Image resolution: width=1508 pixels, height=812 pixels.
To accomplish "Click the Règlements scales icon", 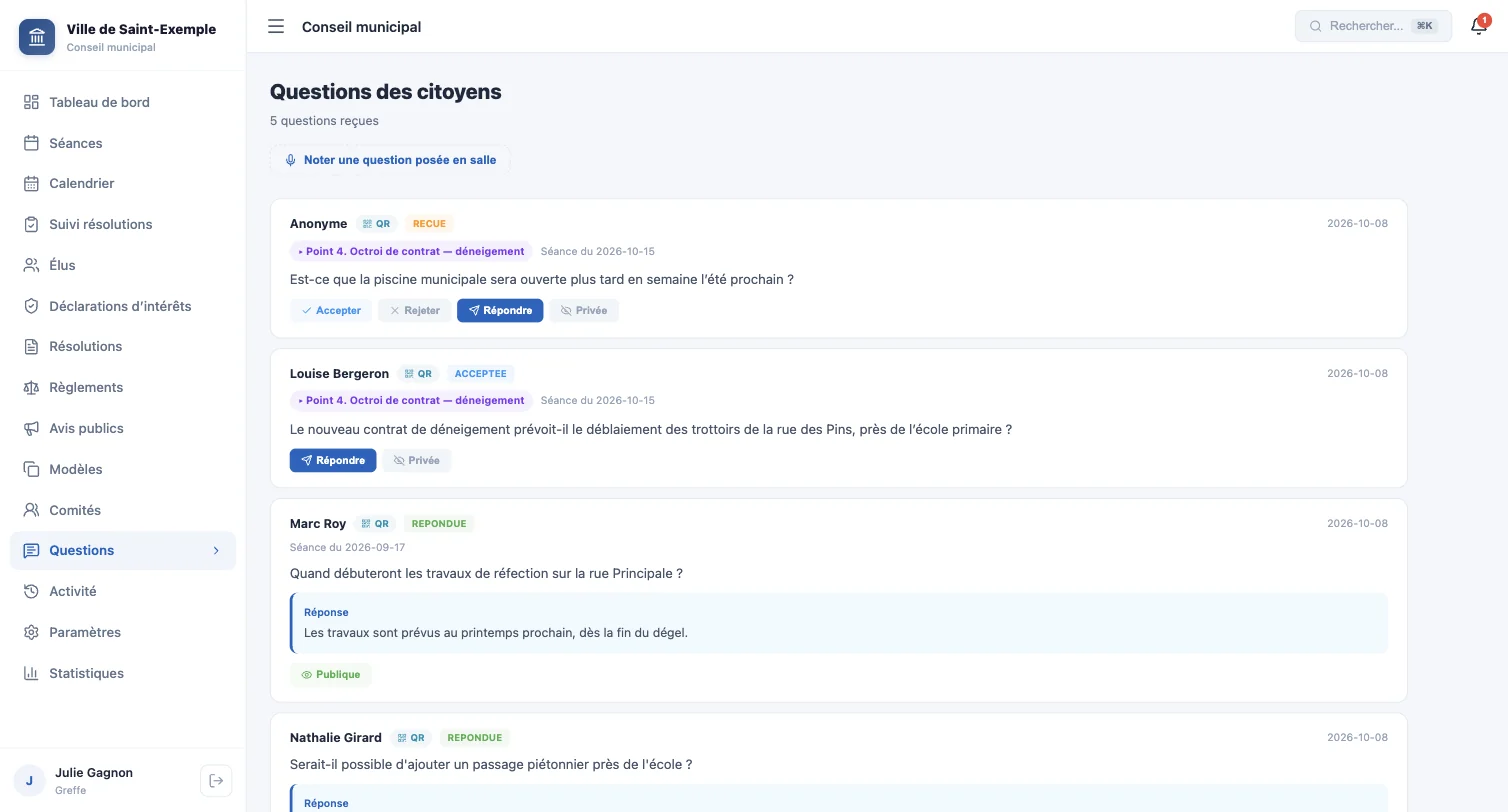I will 31,387.
